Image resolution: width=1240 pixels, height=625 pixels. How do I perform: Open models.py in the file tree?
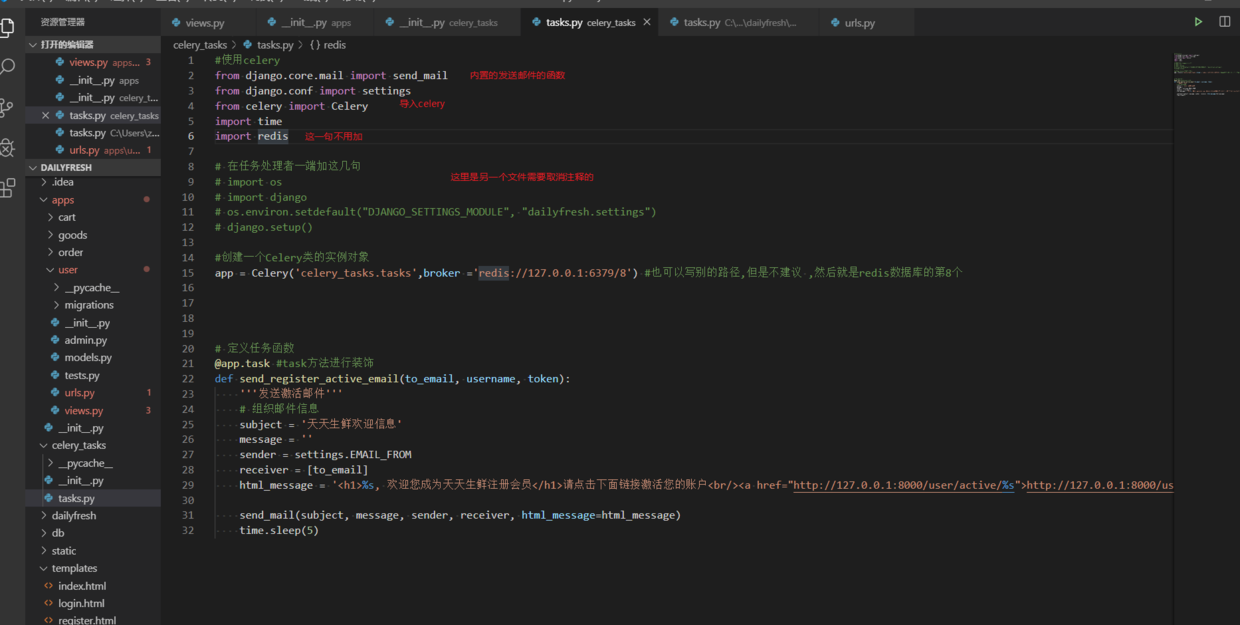[x=93, y=358]
